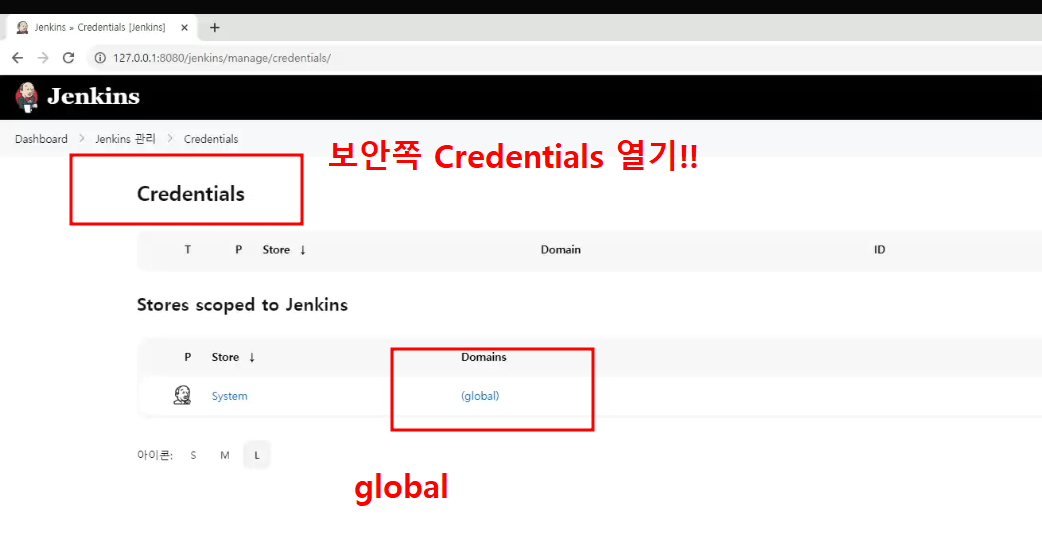Open the System store link
1042x558 pixels.
click(x=229, y=396)
